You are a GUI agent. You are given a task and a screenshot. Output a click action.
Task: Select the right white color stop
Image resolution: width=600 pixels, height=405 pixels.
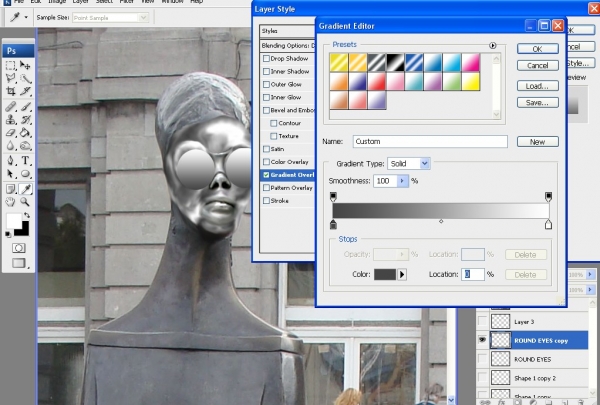(x=548, y=224)
